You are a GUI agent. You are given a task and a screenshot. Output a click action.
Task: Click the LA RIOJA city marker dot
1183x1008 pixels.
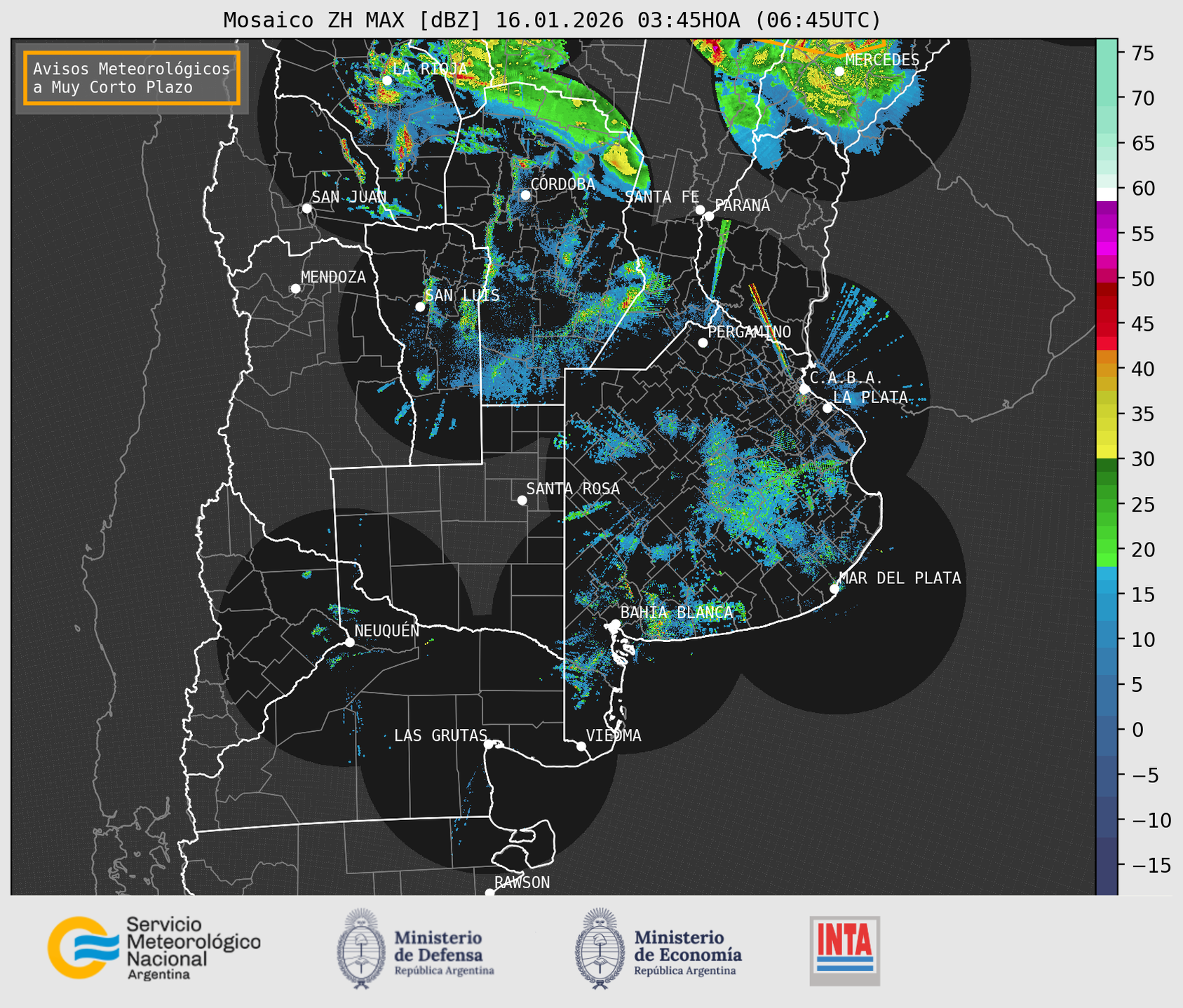point(387,81)
